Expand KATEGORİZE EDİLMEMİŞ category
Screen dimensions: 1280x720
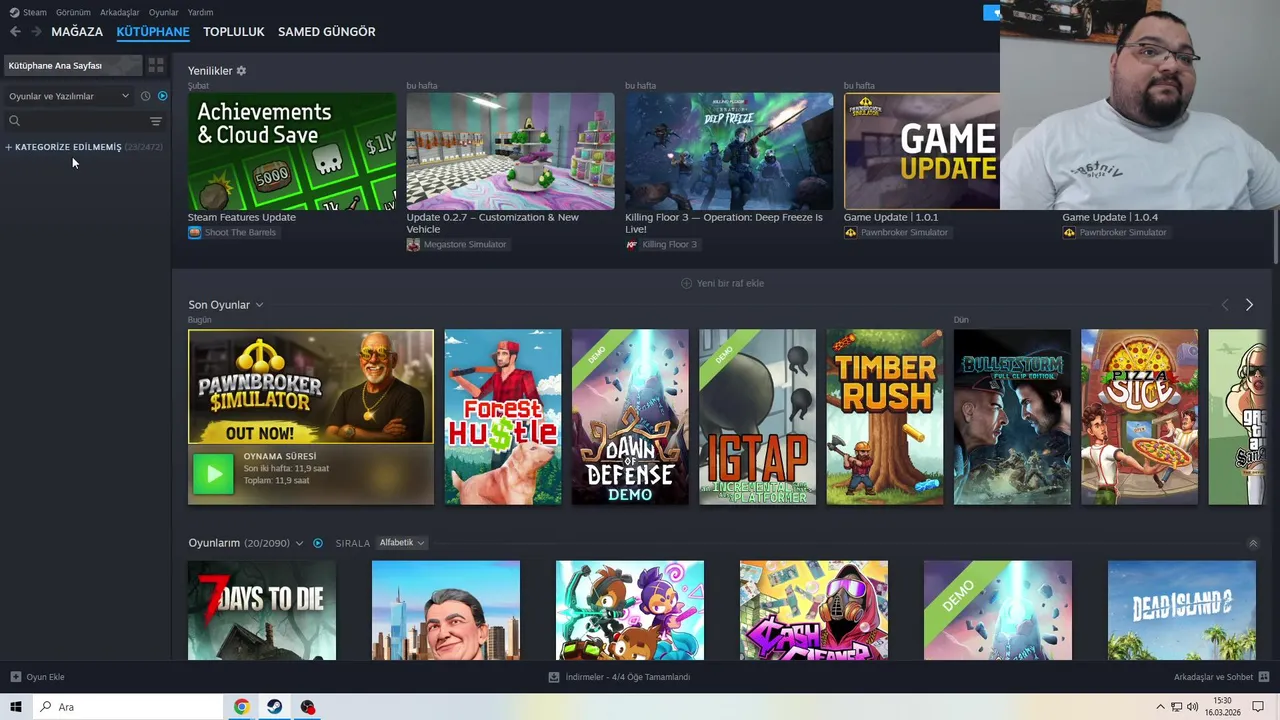point(84,147)
